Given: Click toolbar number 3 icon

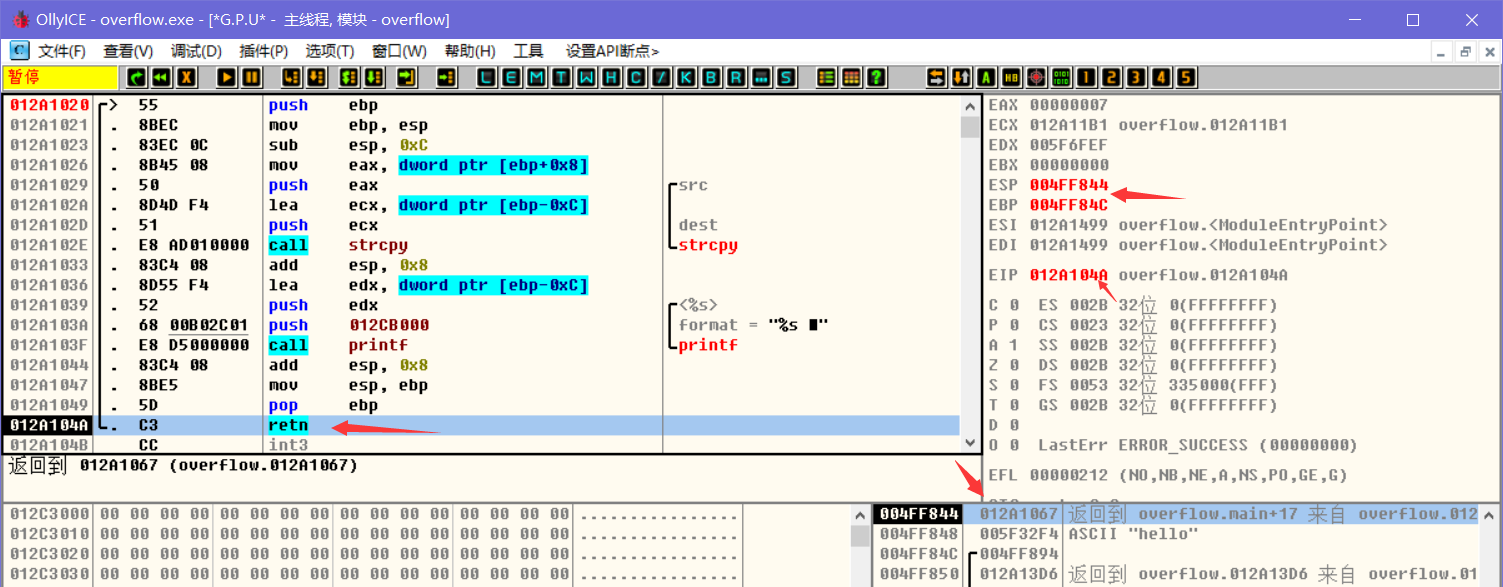Looking at the screenshot, I should point(1137,77).
